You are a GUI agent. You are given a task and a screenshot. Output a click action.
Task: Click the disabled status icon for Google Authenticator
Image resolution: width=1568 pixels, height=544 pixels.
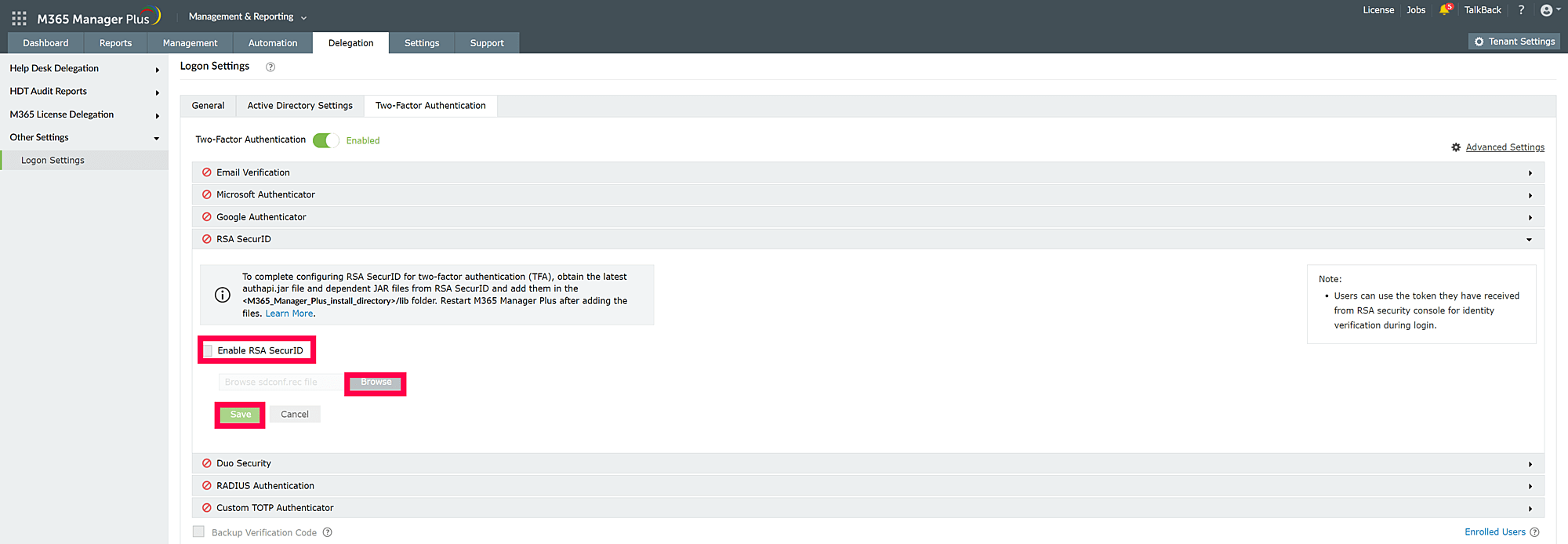[207, 217]
